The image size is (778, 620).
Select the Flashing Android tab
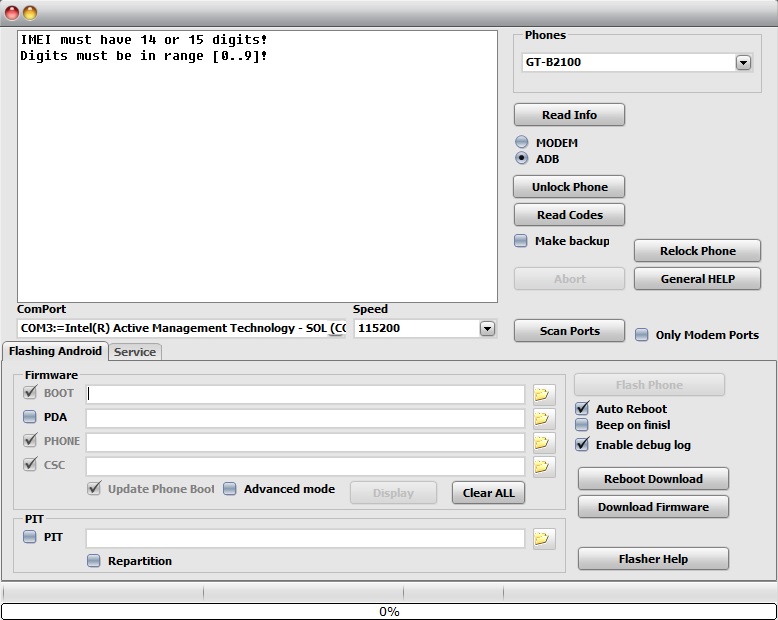[55, 351]
